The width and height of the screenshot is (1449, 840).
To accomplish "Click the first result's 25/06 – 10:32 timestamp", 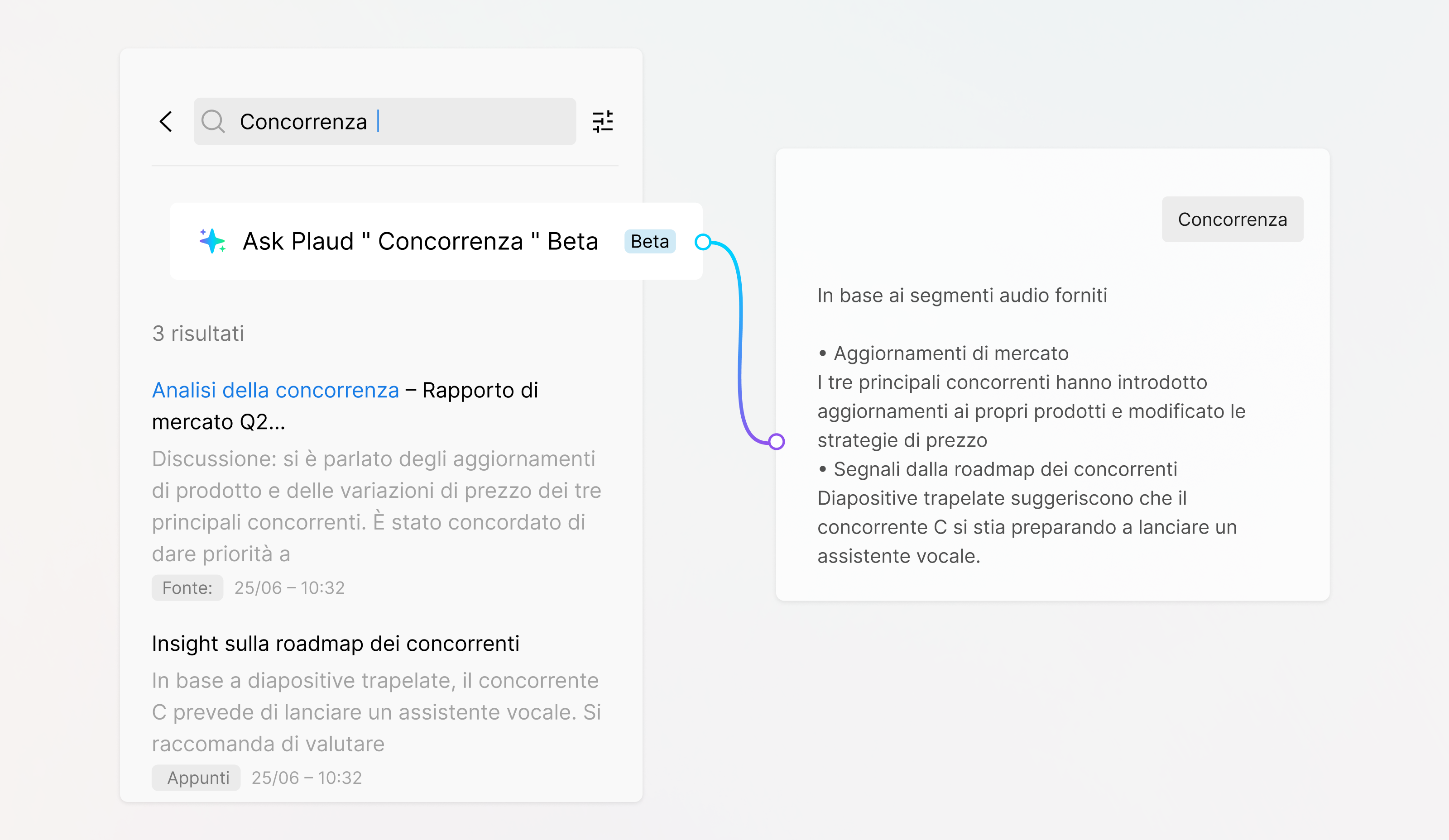I will coord(289,588).
